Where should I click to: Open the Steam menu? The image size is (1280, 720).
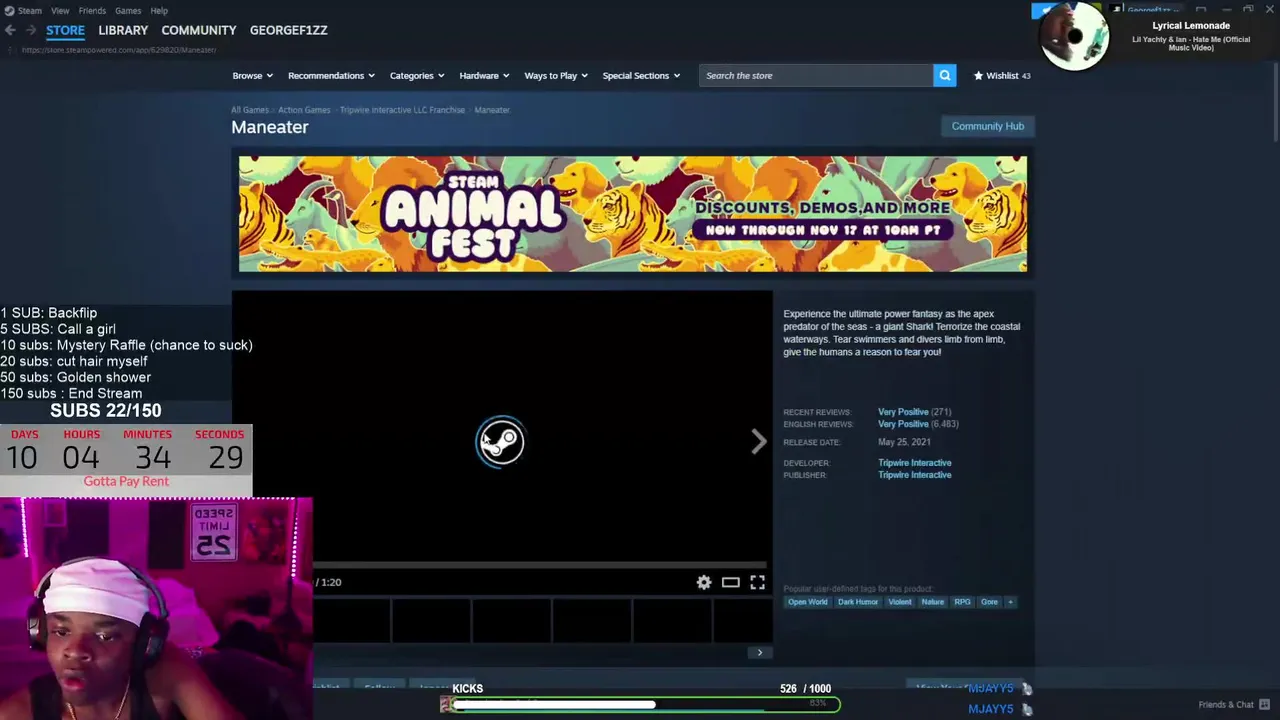click(30, 10)
